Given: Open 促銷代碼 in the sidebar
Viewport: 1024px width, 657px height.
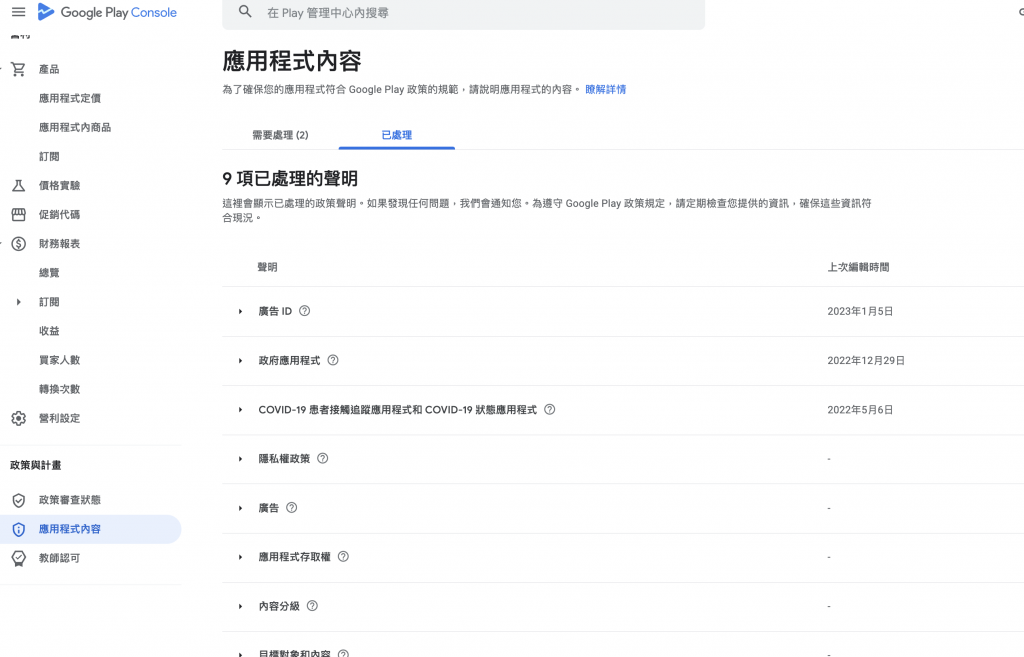Looking at the screenshot, I should coord(59,214).
